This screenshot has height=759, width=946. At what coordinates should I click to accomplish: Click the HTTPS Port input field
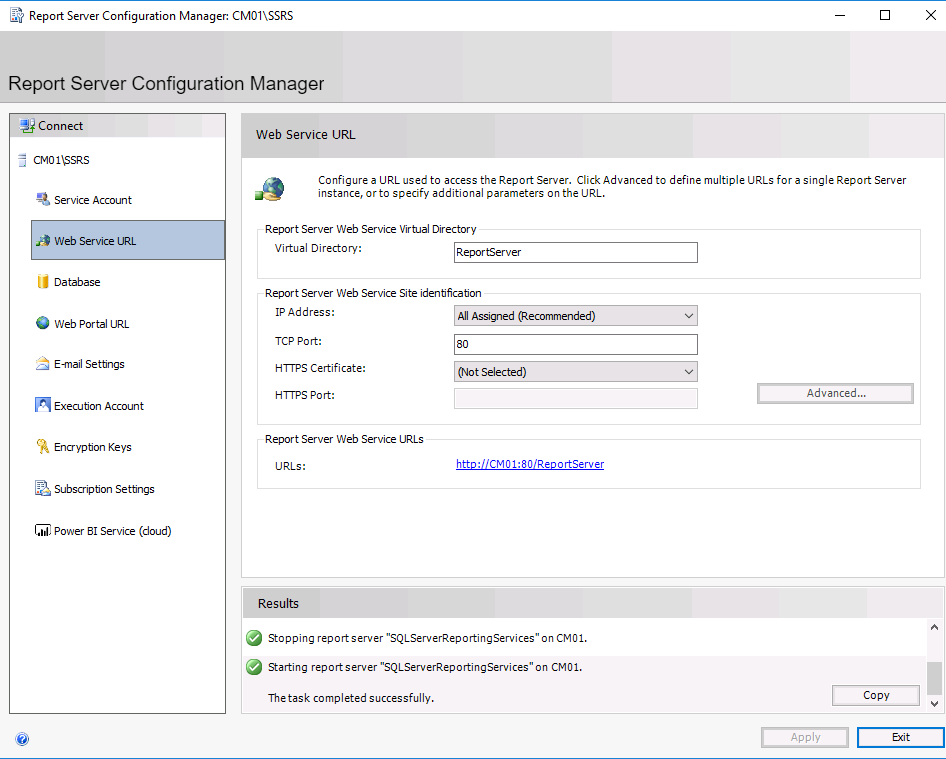(x=576, y=398)
